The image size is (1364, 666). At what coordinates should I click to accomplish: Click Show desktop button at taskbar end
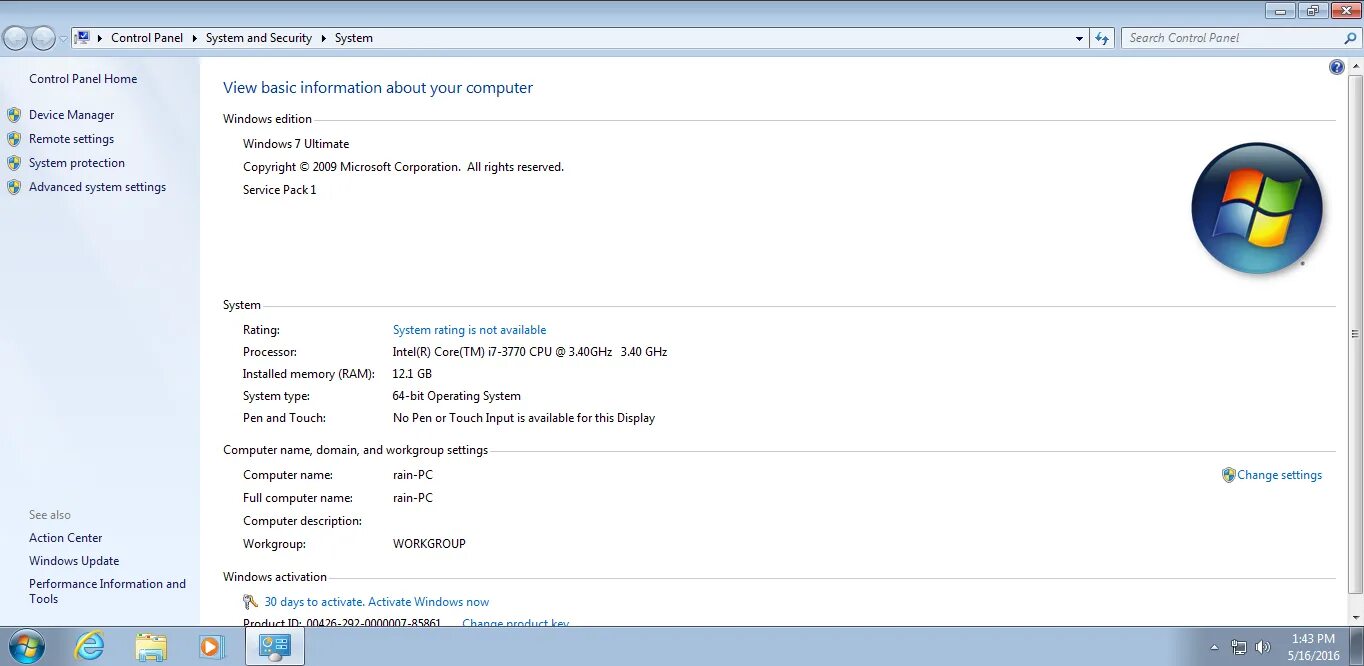tap(1357, 647)
